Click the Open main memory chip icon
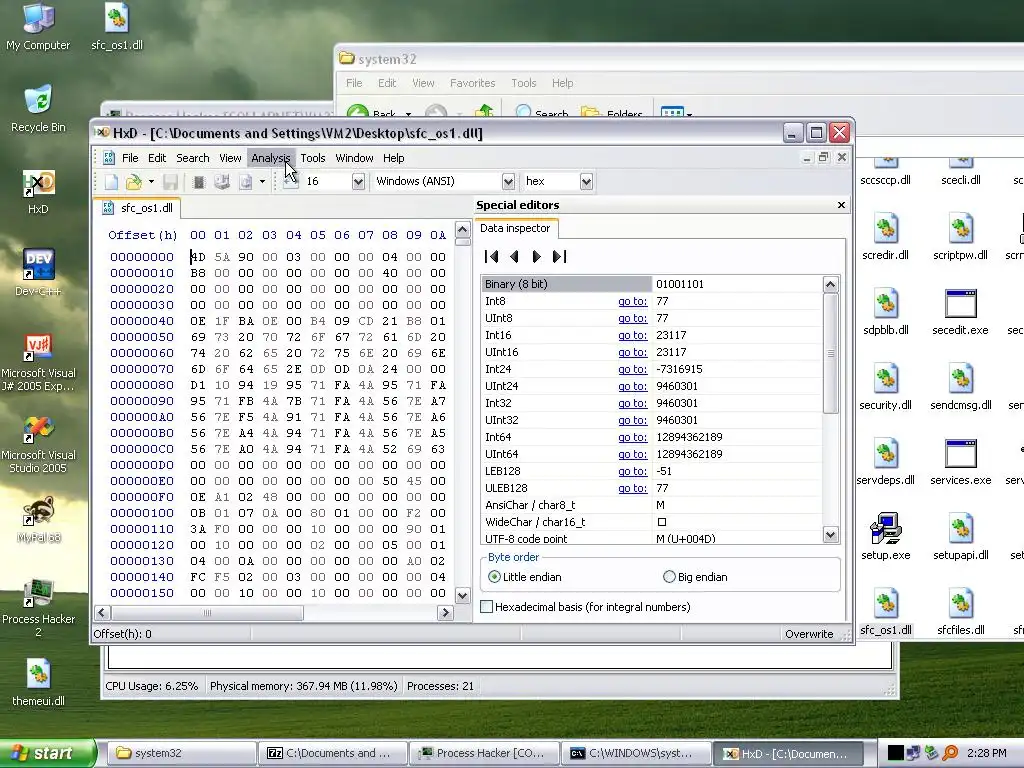The width and height of the screenshot is (1024, 768). [x=199, y=182]
